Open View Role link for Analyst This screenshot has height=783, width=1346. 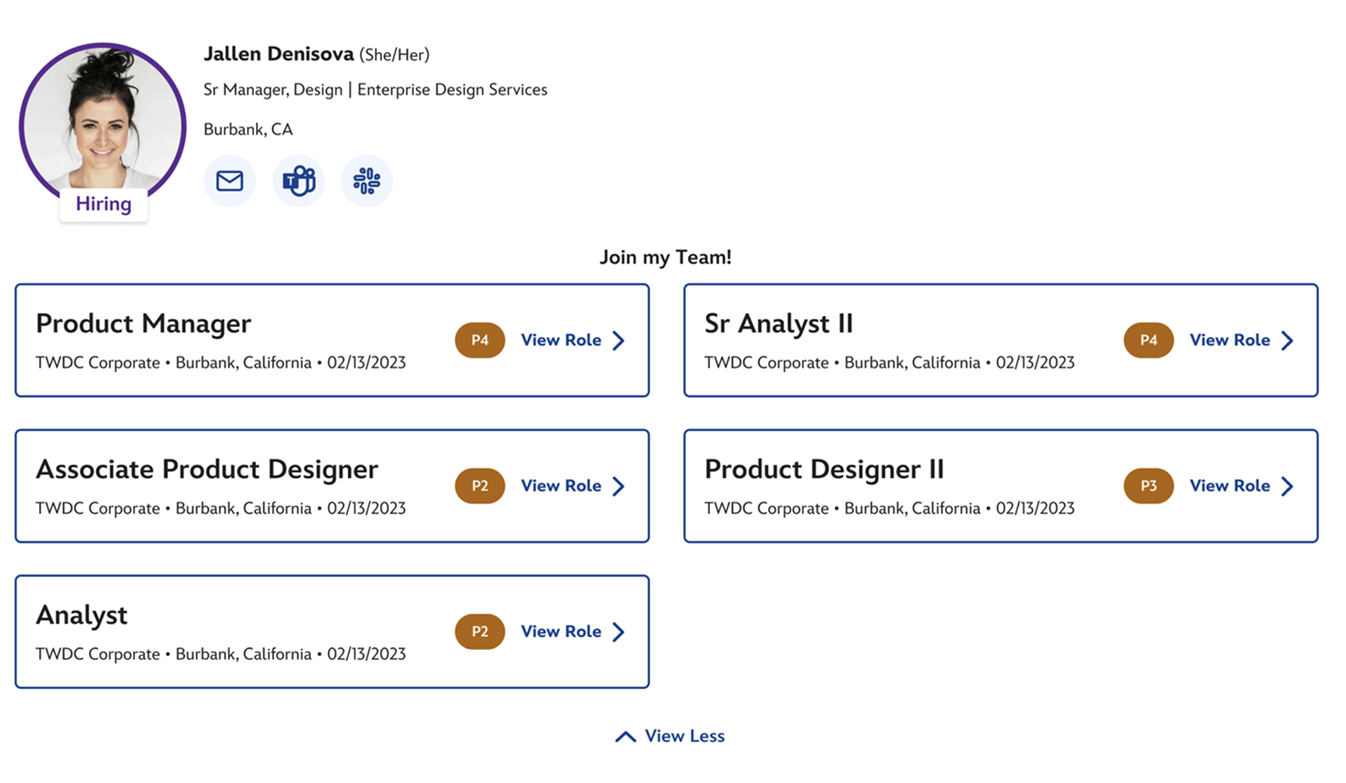point(561,631)
